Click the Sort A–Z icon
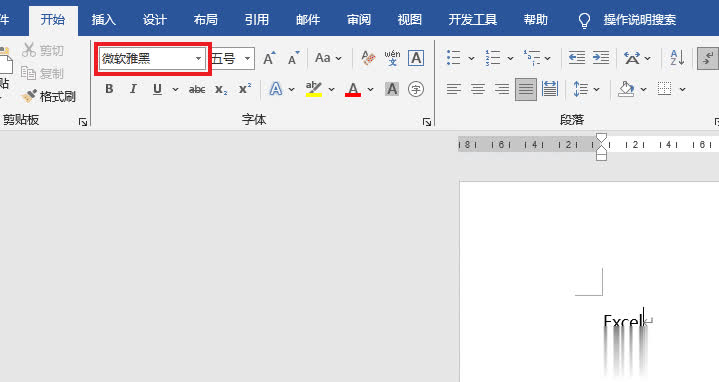Viewport: 719px width, 382px height. click(x=677, y=58)
